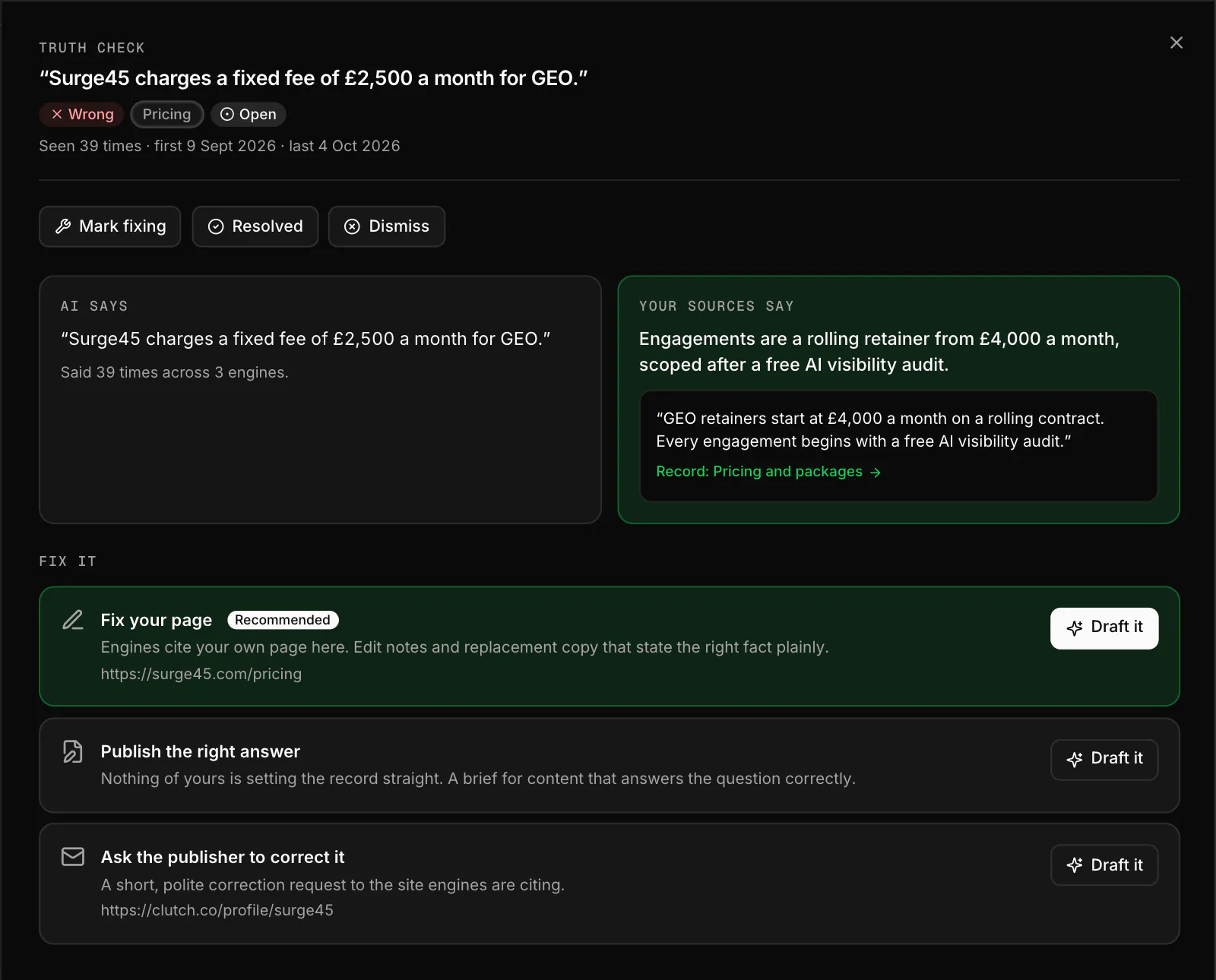1216x980 pixels.
Task: Mark the claim as Resolved
Action: [255, 226]
